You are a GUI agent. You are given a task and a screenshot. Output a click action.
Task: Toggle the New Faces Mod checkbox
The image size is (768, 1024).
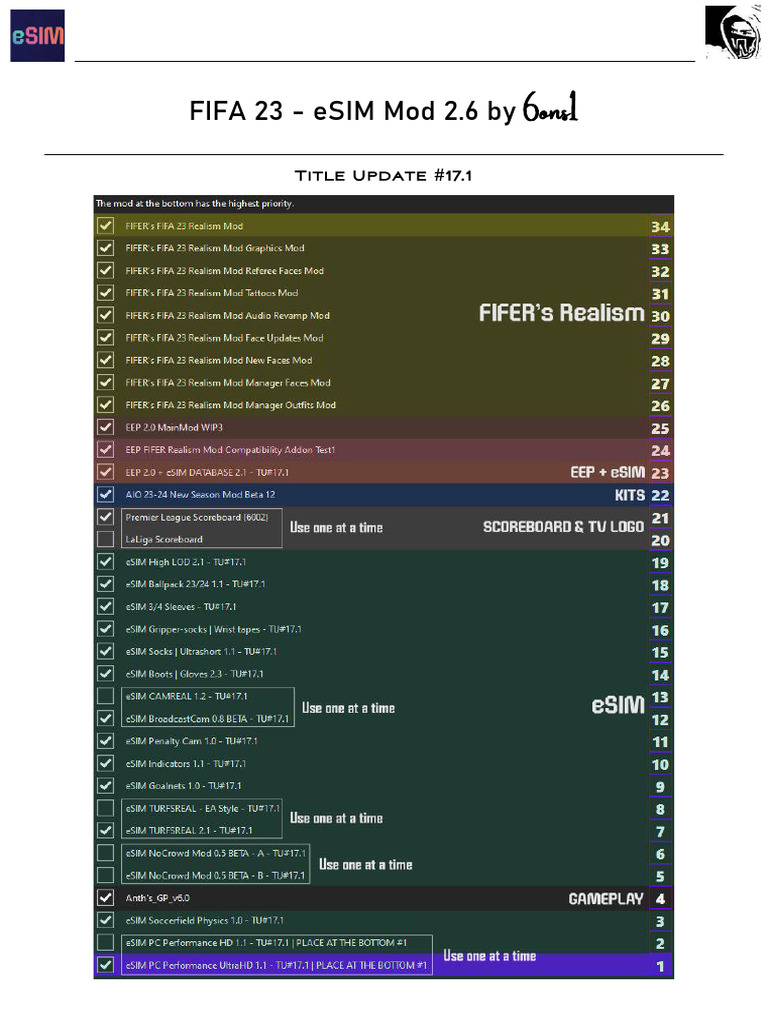pos(105,360)
